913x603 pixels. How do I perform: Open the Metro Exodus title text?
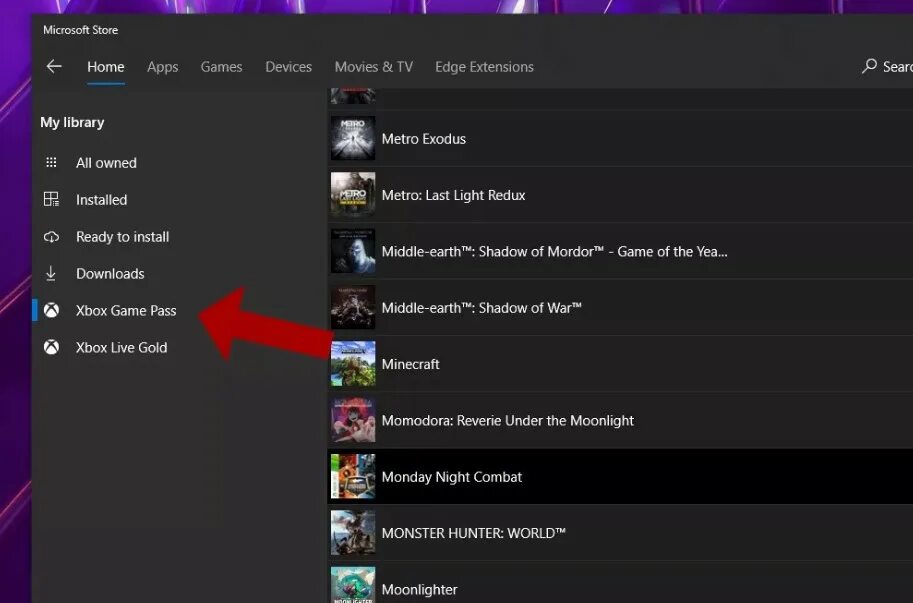pyautogui.click(x=423, y=139)
